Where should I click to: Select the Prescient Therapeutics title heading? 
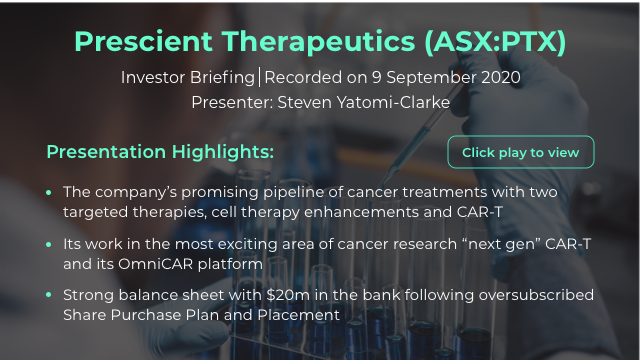[320, 41]
